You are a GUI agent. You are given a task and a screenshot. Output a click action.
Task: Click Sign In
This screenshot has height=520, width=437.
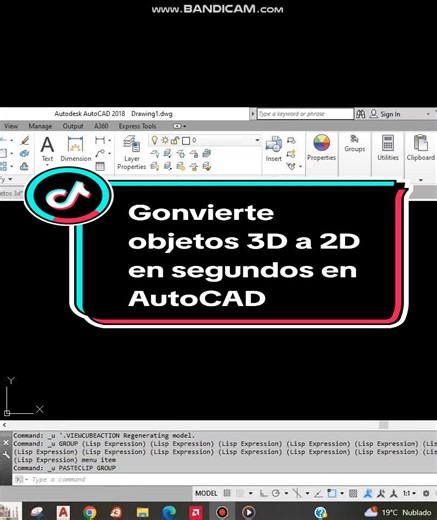(x=390, y=114)
